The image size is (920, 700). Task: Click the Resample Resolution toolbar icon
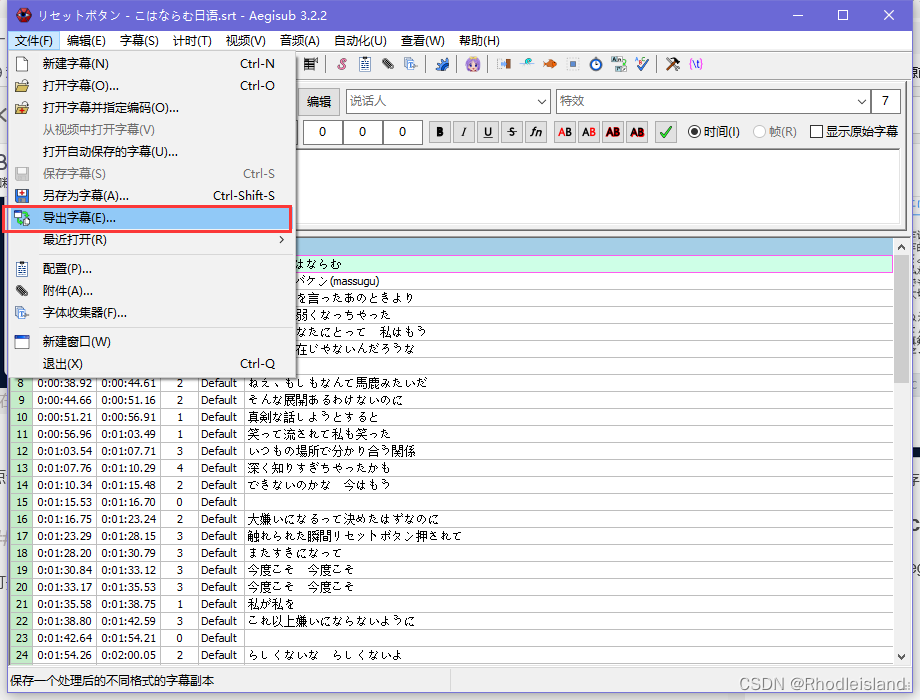573,64
